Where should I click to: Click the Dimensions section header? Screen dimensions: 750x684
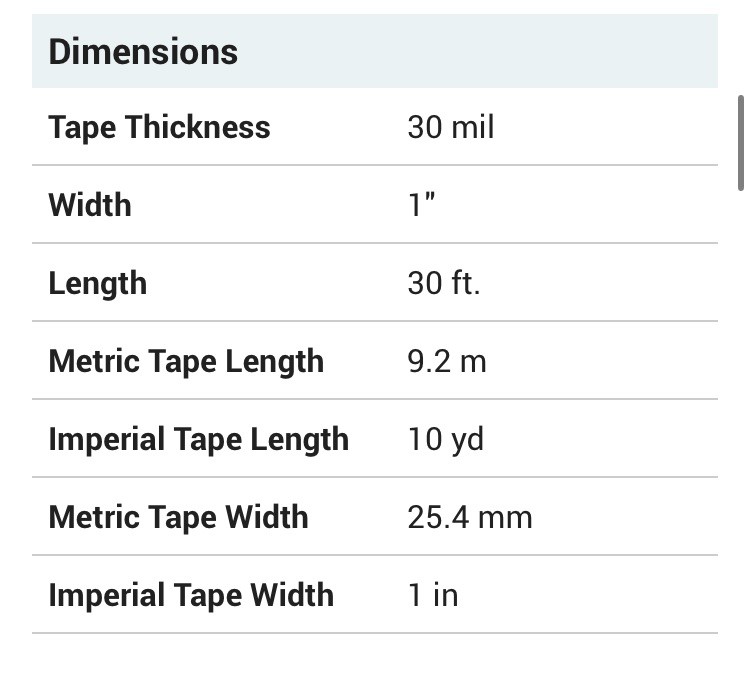[x=143, y=52]
